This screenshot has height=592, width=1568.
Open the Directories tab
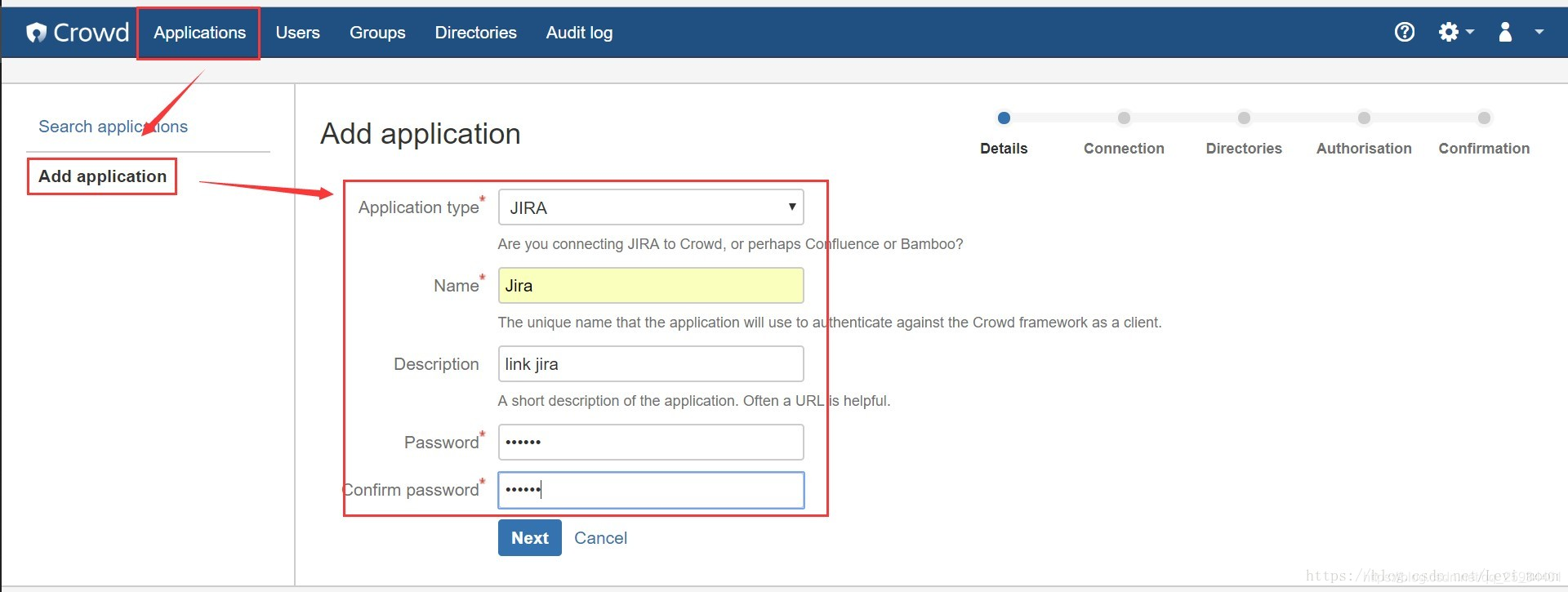click(475, 33)
